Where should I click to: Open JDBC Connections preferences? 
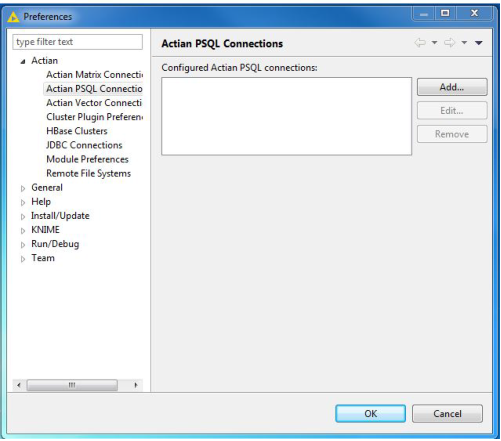[x=84, y=145]
